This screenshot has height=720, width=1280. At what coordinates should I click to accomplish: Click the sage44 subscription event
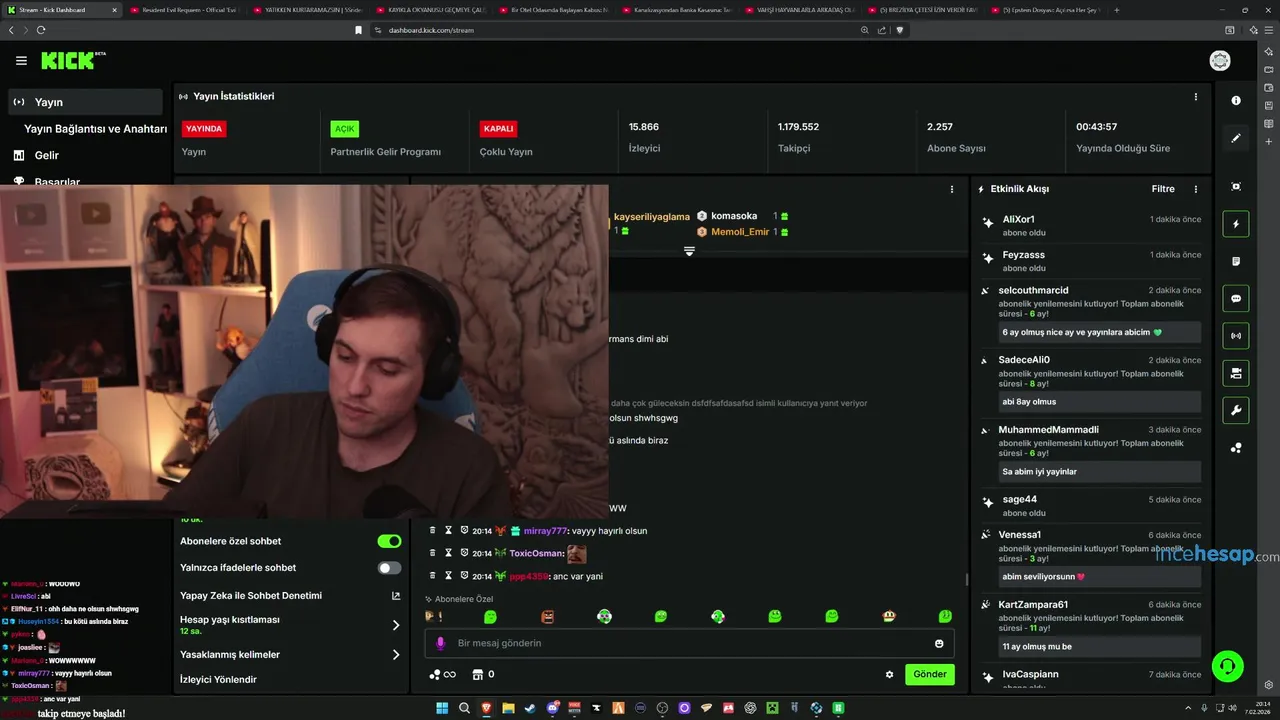pyautogui.click(x=1092, y=505)
